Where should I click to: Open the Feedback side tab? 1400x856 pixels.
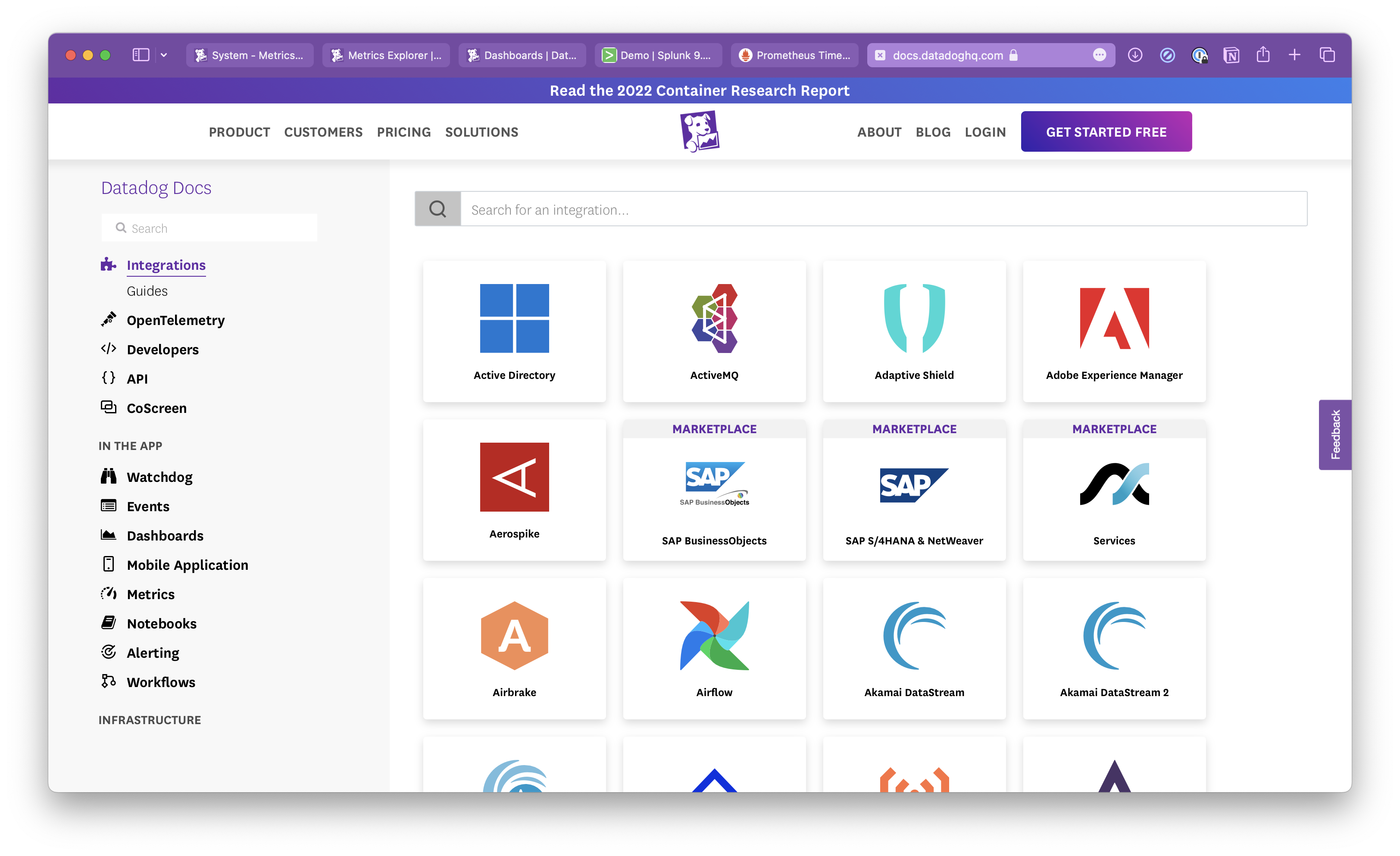pyautogui.click(x=1334, y=434)
